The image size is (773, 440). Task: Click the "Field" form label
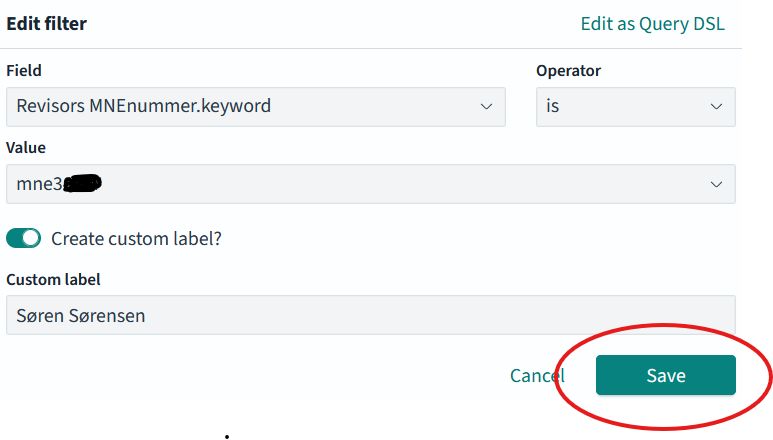pyautogui.click(x=24, y=71)
